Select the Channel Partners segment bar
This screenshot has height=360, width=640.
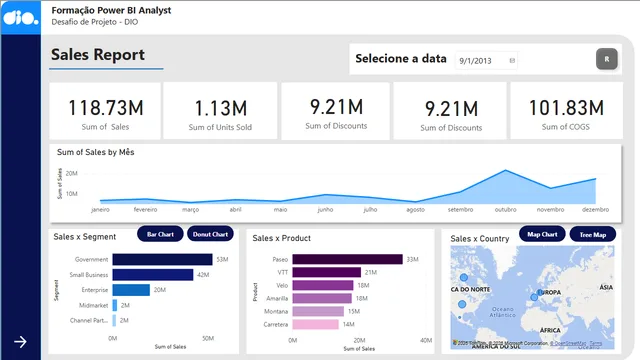114,320
